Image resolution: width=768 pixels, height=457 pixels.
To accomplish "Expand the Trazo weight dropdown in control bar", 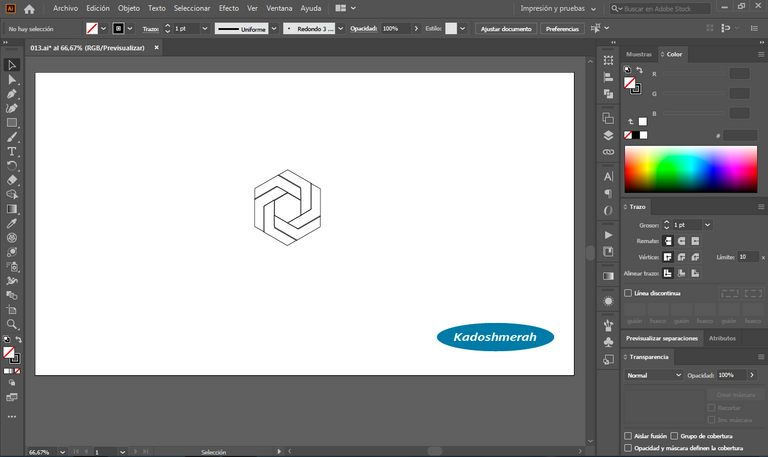I will 205,29.
